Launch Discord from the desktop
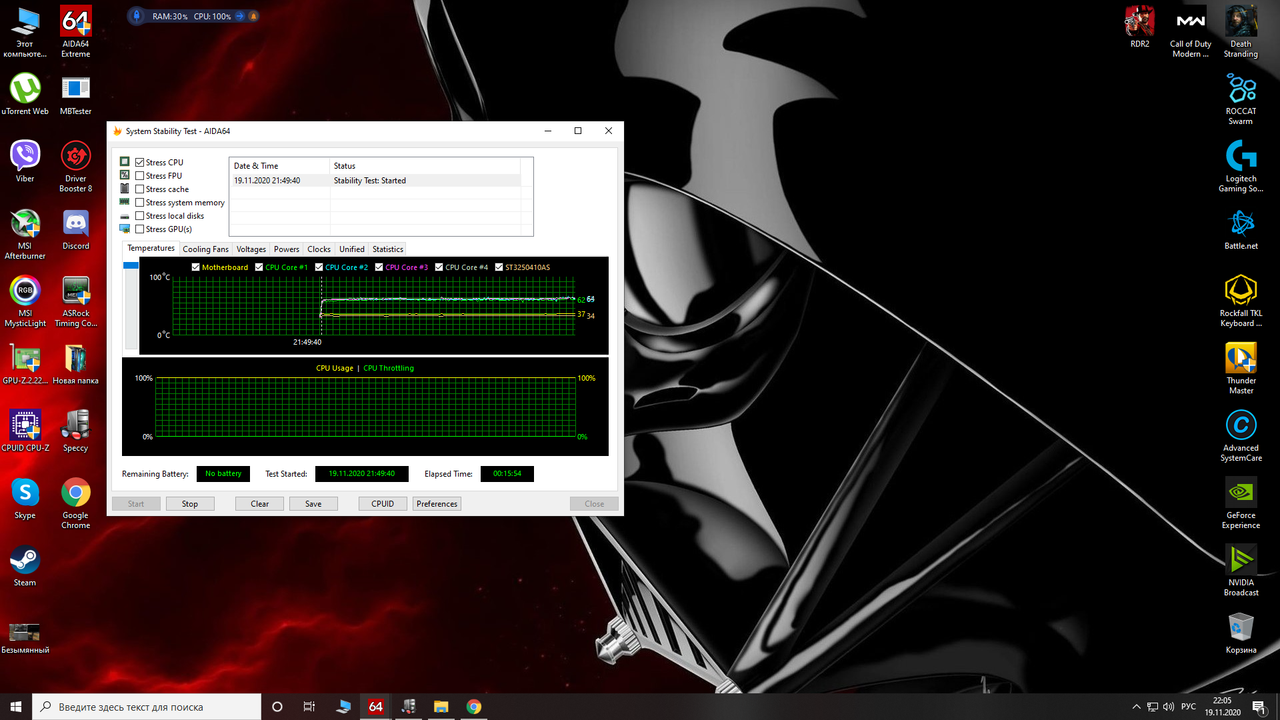Screen dimensions: 1280x720 75,228
